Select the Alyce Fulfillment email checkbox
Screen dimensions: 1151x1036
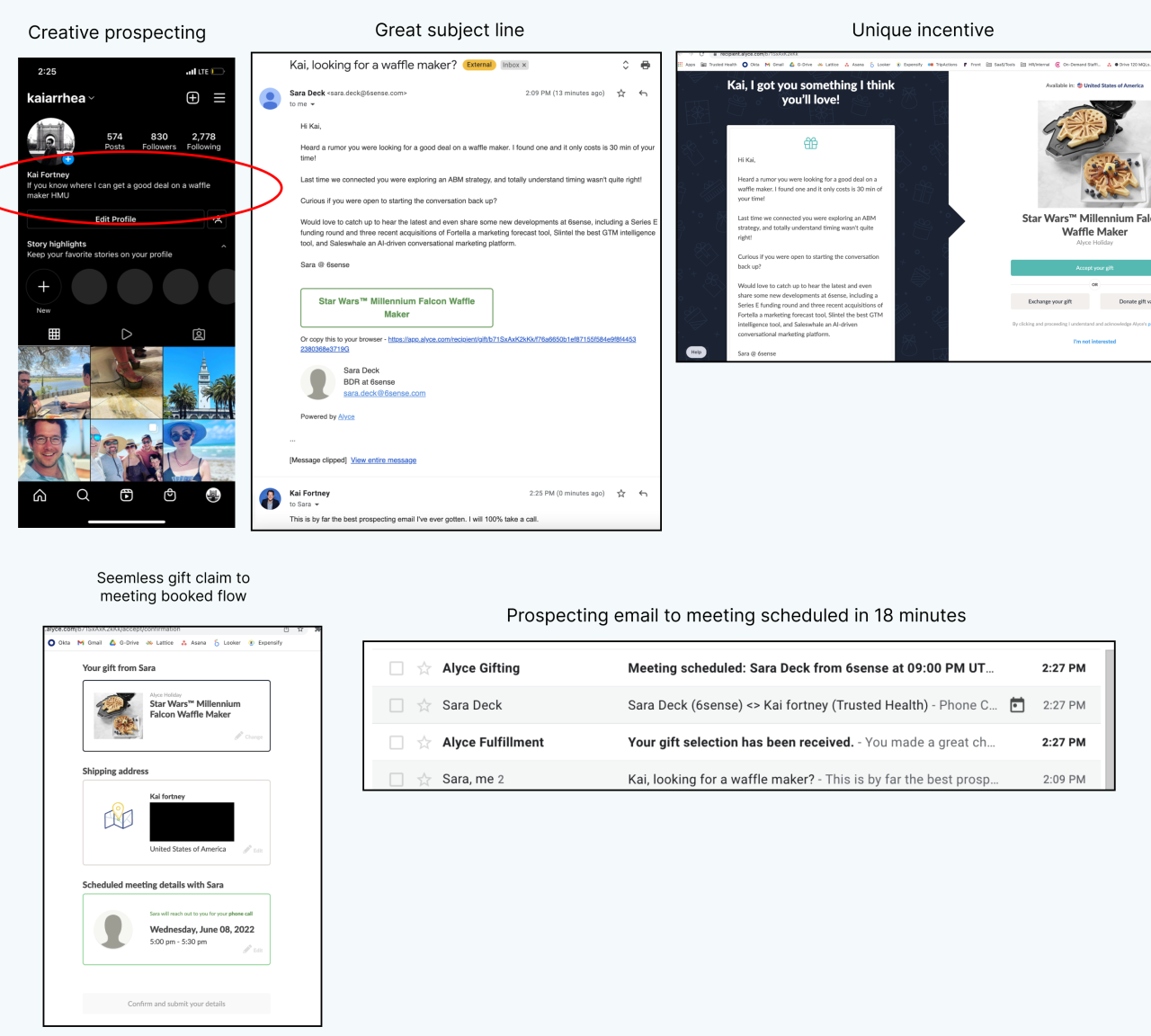(396, 742)
